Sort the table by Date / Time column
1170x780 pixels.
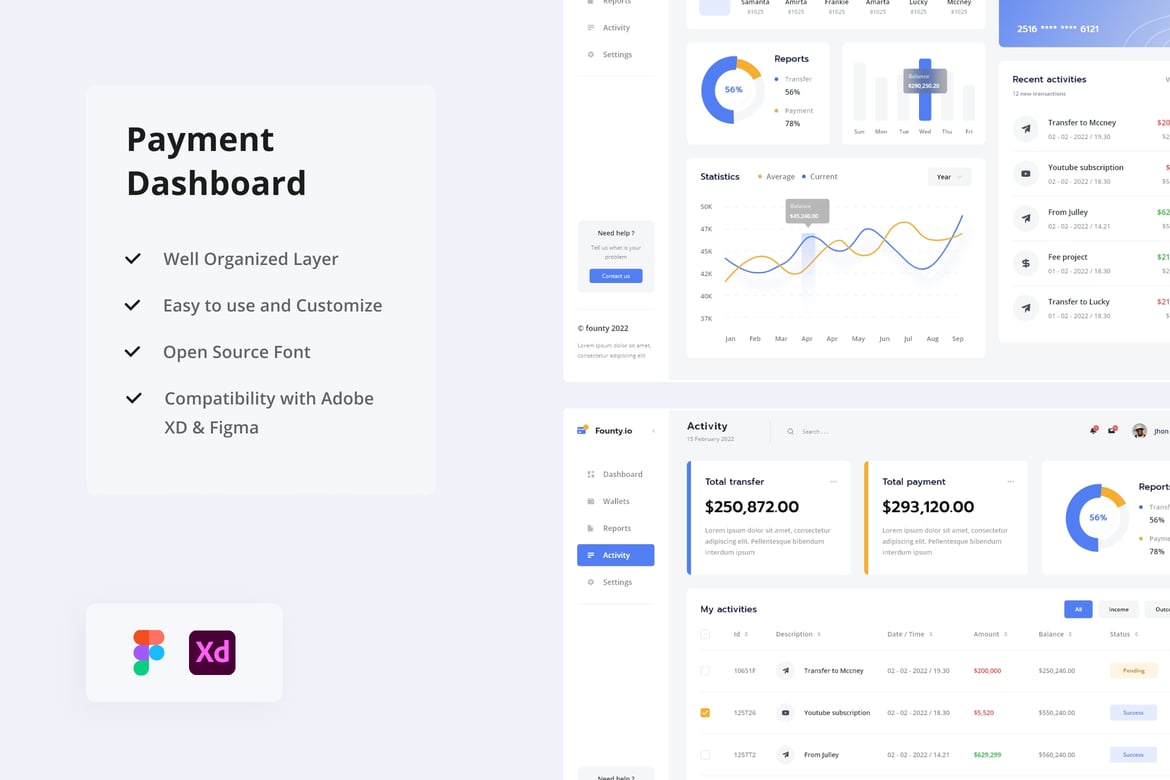click(910, 634)
